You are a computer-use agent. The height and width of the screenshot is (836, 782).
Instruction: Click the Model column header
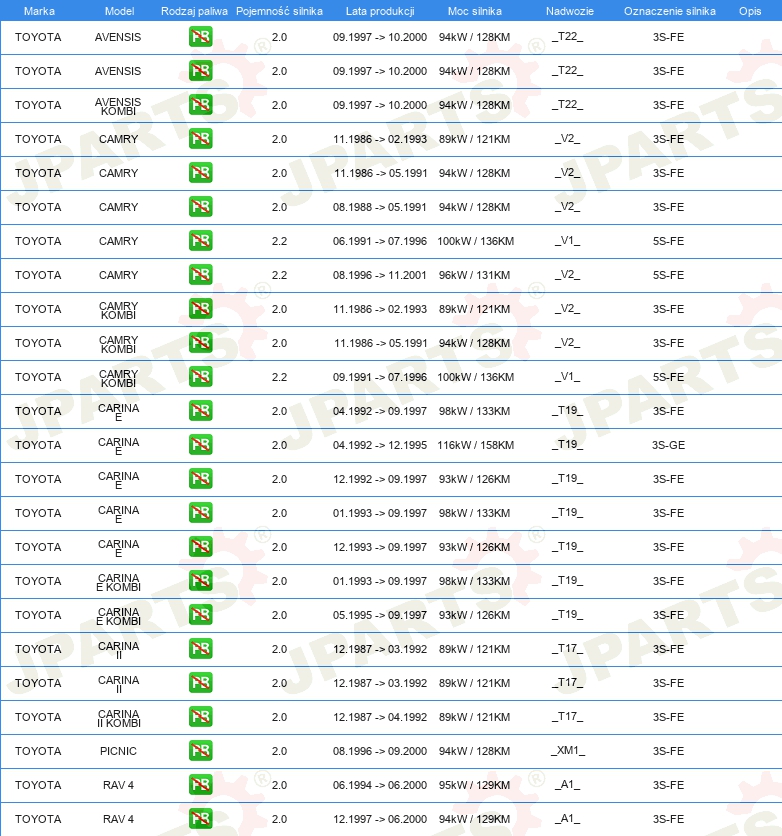(x=119, y=11)
